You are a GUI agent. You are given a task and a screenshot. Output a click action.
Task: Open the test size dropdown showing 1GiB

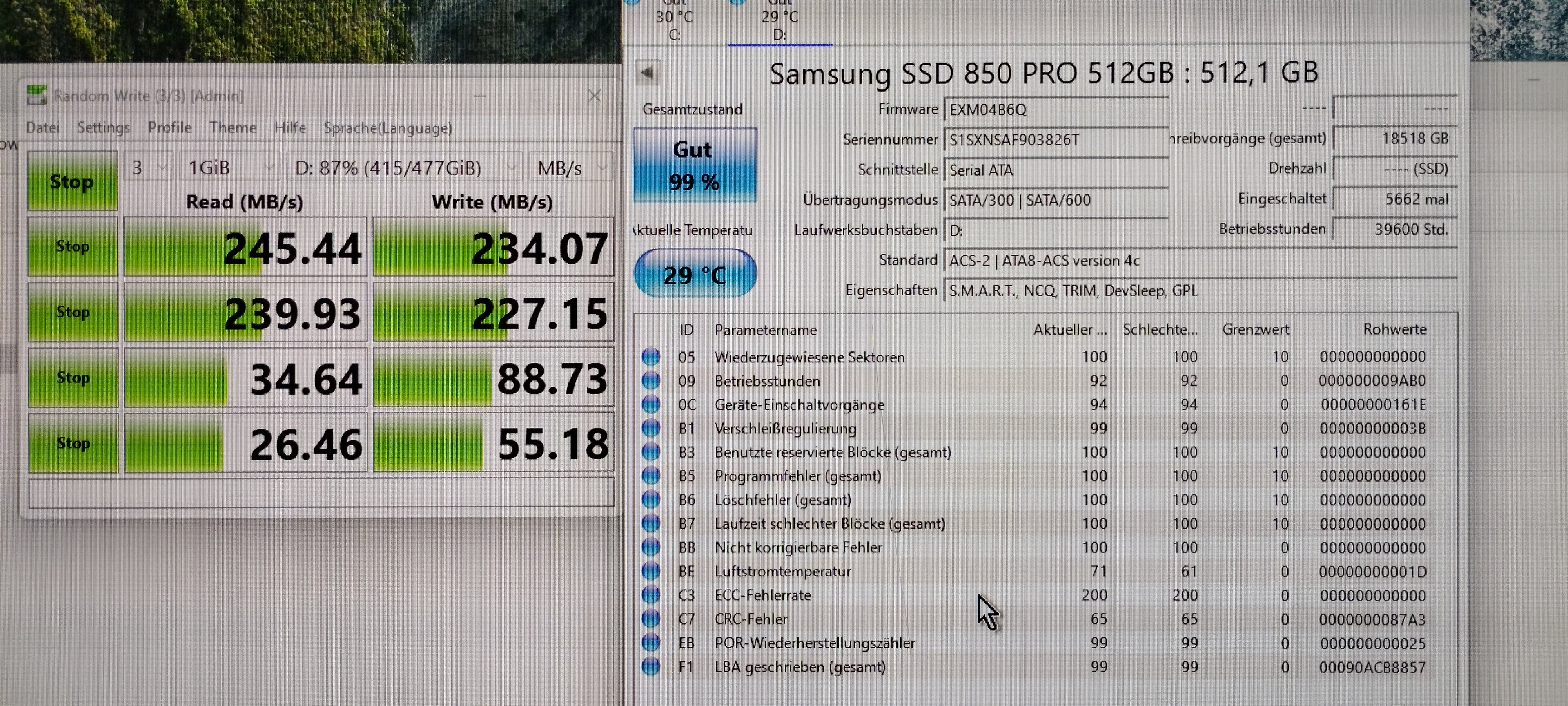click(x=229, y=168)
